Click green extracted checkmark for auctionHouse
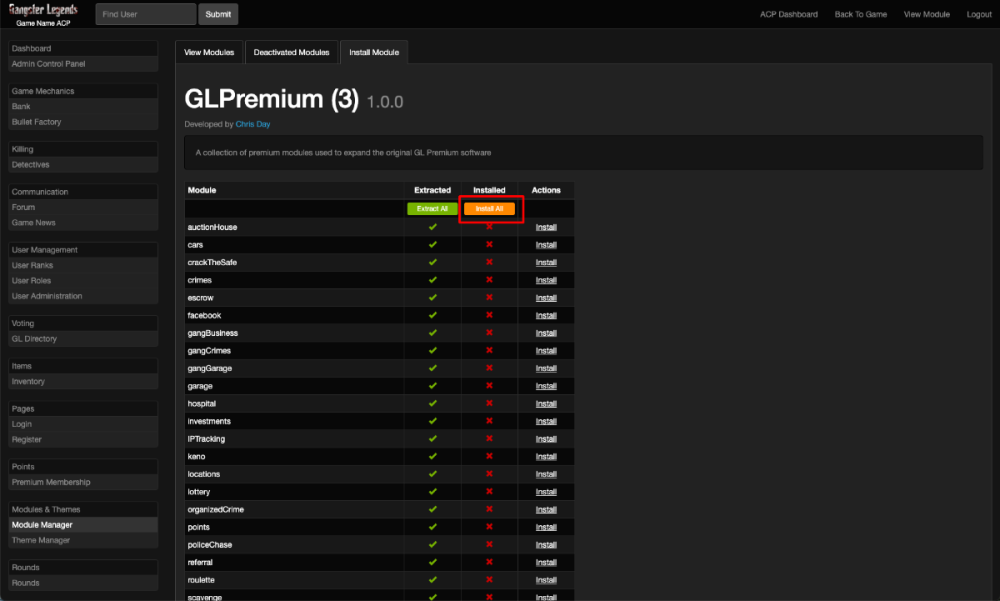The image size is (1000, 601). pos(433,227)
